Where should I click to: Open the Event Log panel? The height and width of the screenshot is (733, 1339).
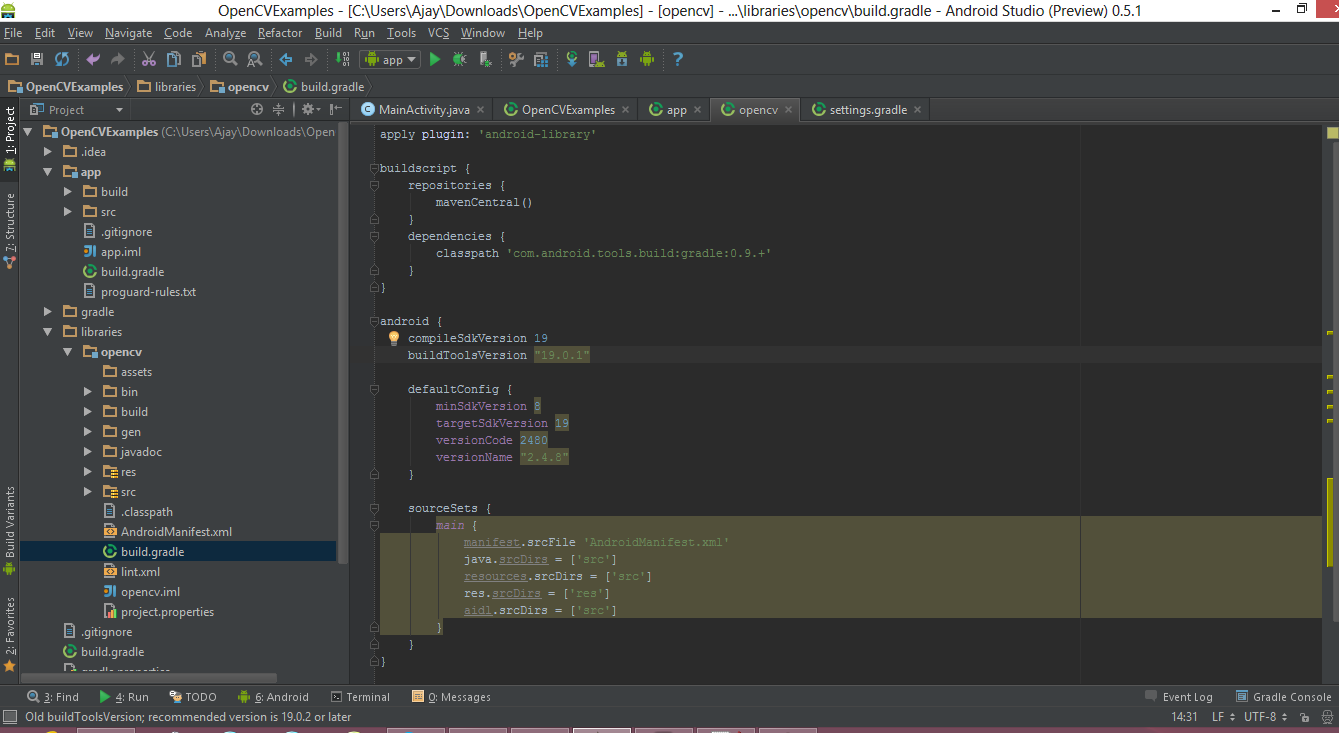click(1179, 697)
